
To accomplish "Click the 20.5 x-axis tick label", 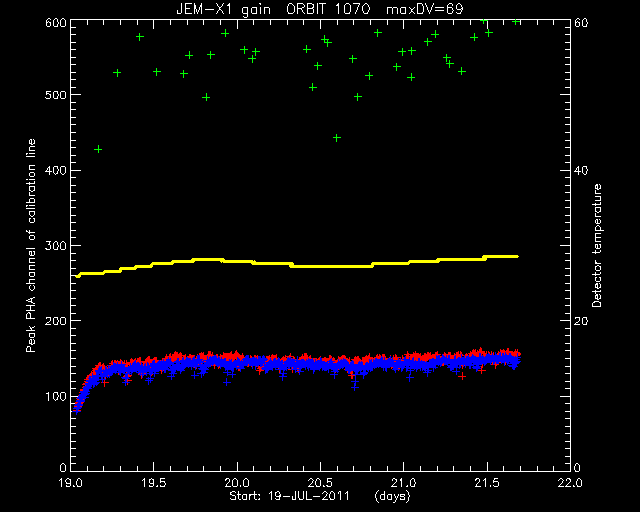I will click(320, 483).
